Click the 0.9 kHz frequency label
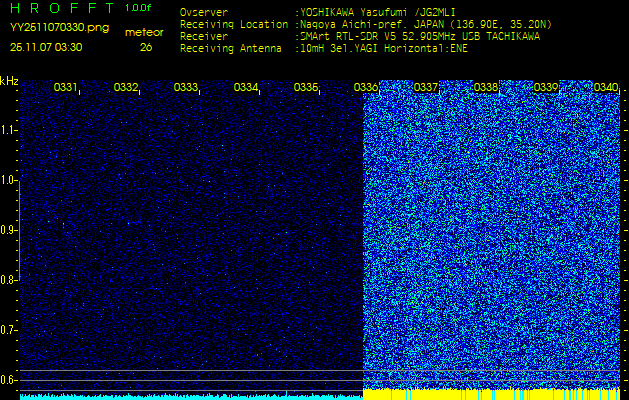Image resolution: width=629 pixels, height=400 pixels. (x=8, y=230)
